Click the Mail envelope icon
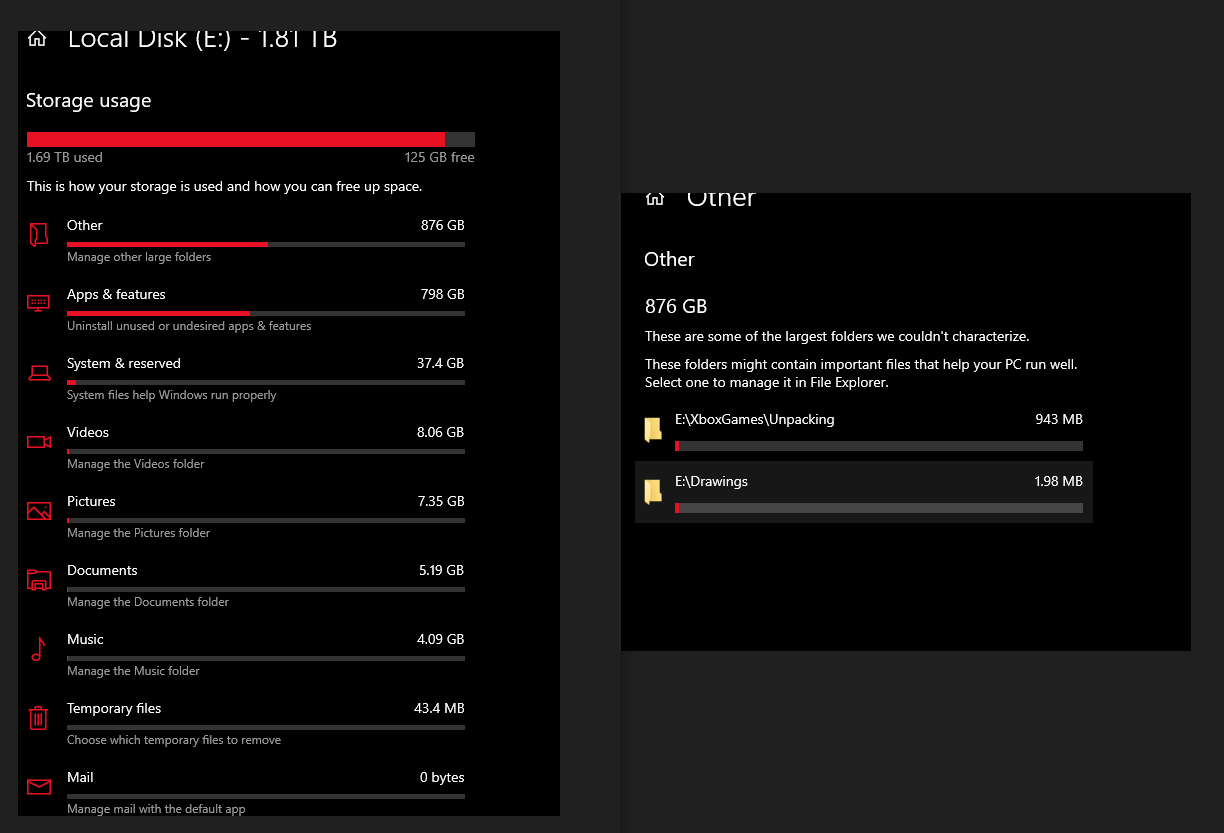 [x=39, y=786]
